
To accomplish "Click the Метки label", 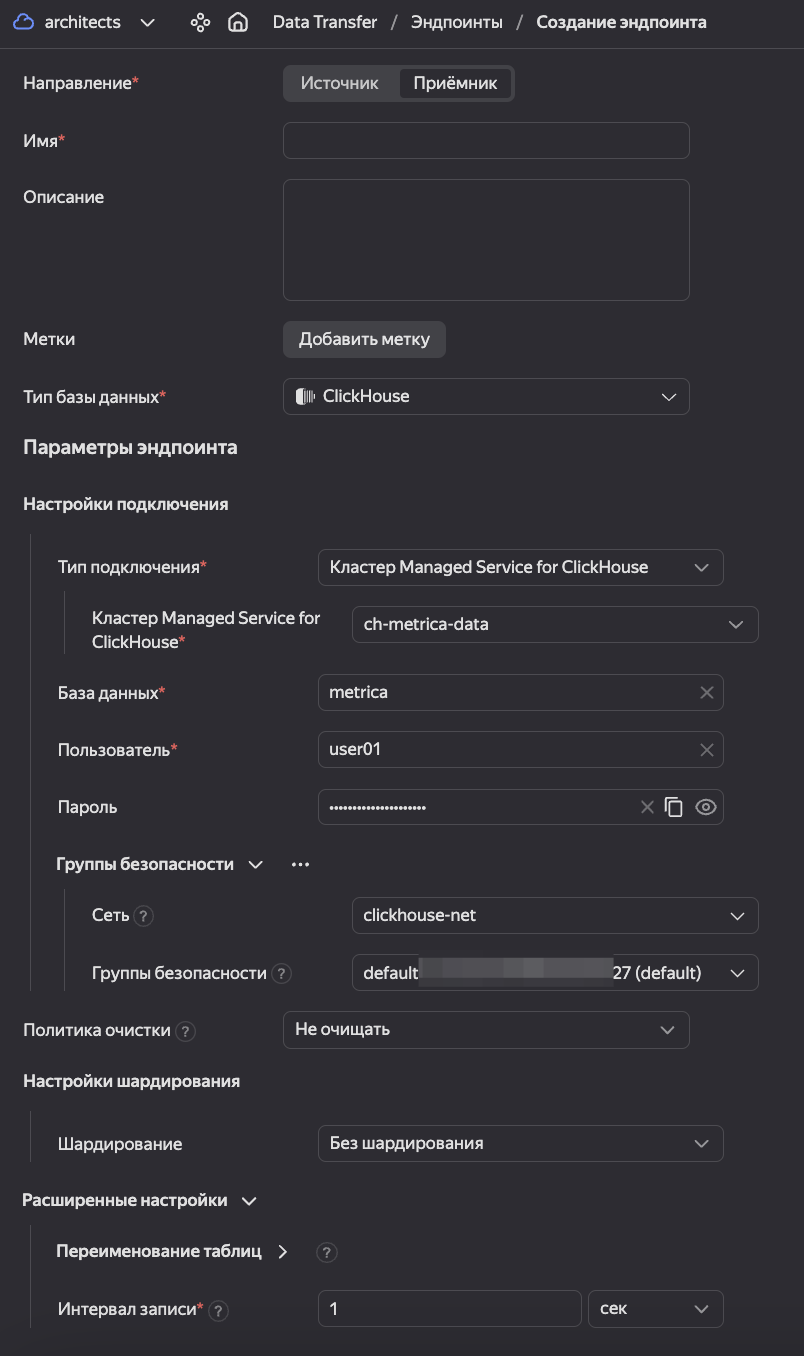I will pyautogui.click(x=49, y=339).
